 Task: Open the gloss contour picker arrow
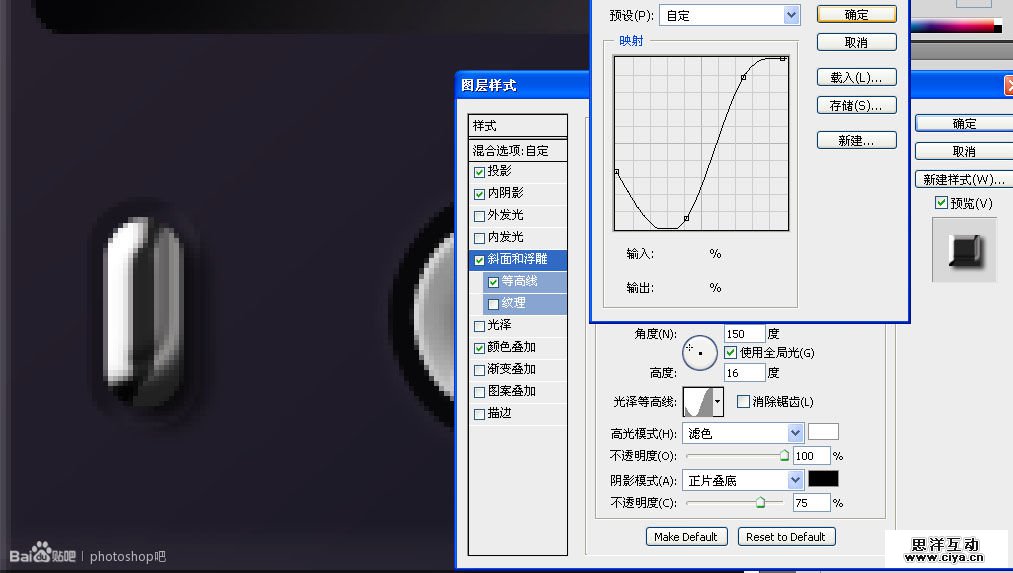click(x=717, y=402)
